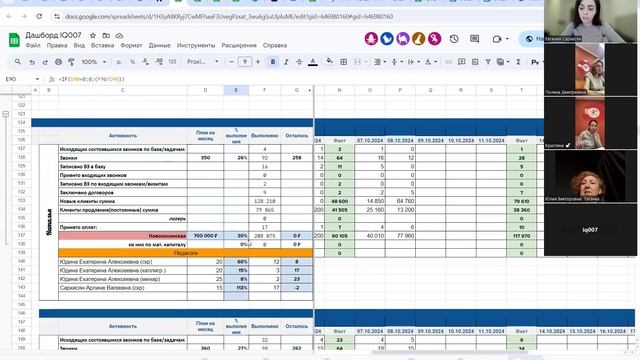Decrease decimal places

tap(146, 62)
